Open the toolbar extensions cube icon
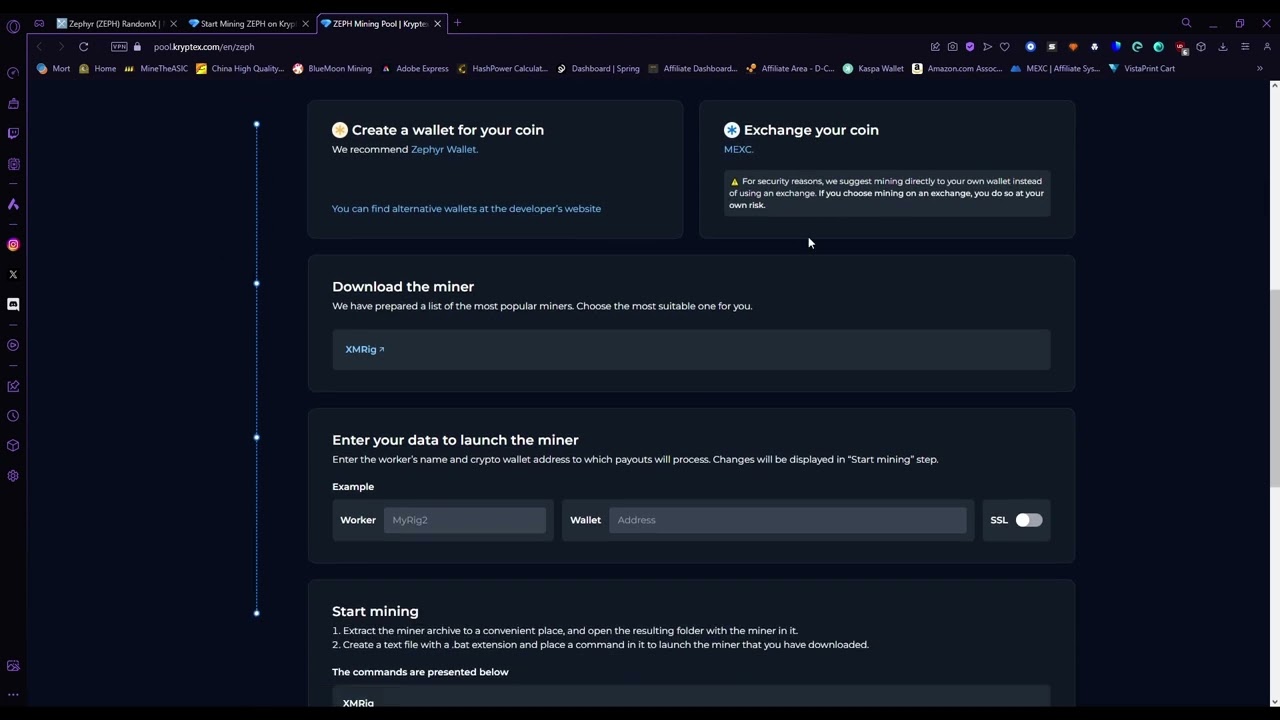This screenshot has height=720, width=1280. coord(1201,47)
